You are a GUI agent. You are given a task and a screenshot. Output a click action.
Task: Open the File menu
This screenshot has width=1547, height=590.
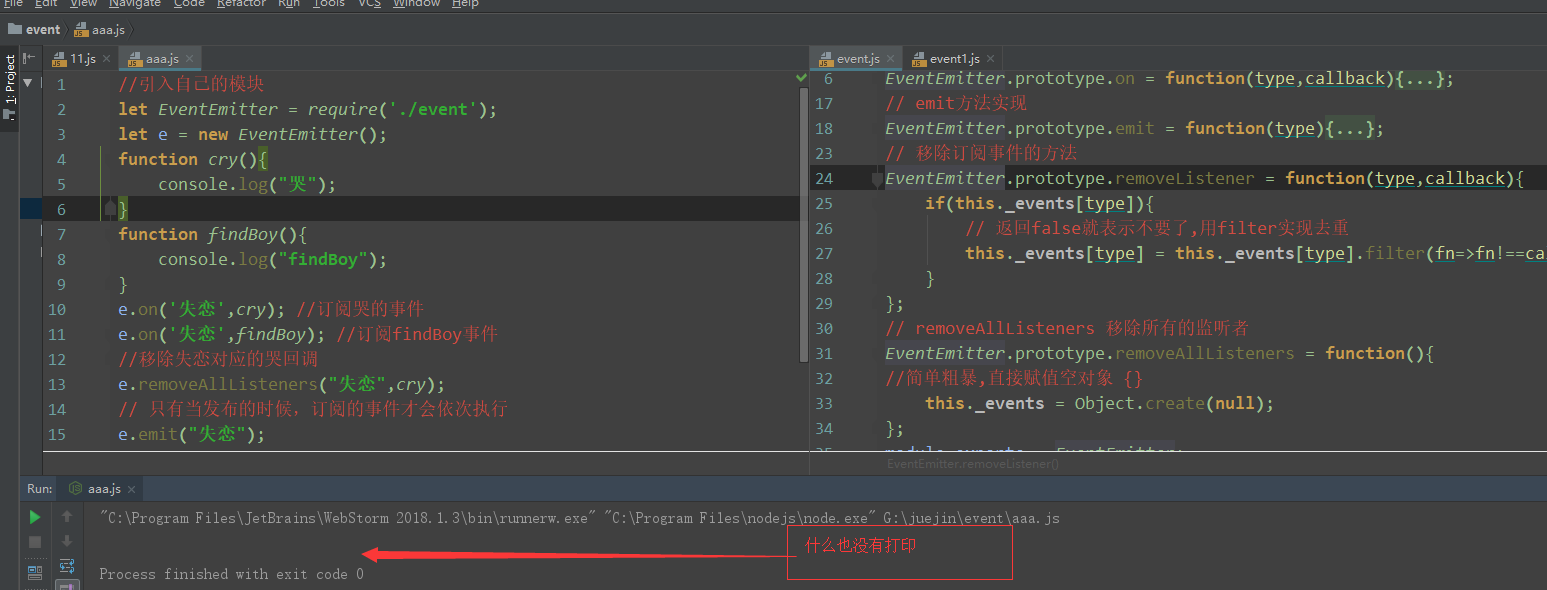(13, 4)
